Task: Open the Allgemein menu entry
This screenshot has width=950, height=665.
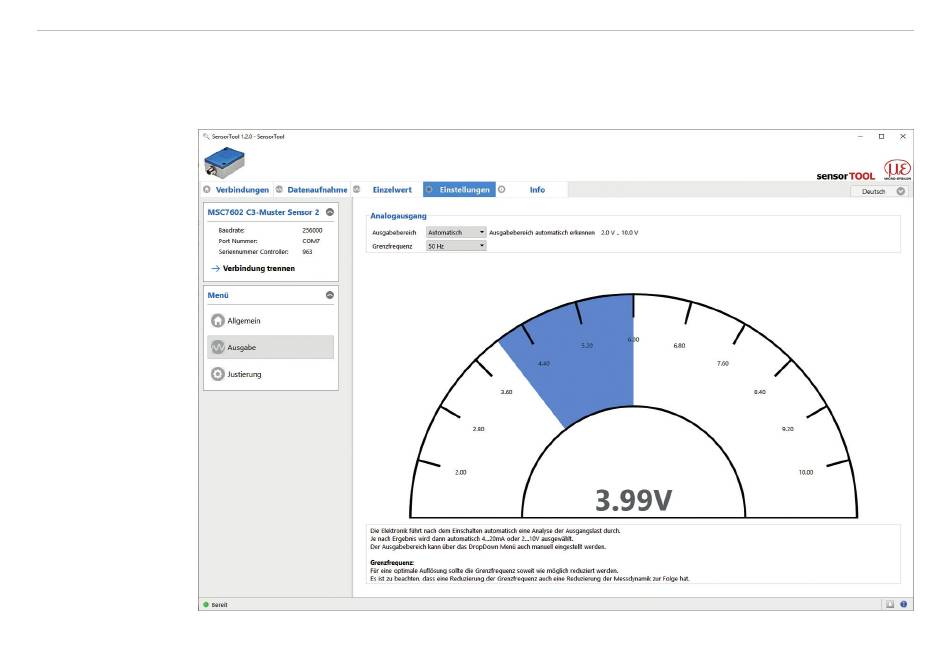Action: point(271,320)
